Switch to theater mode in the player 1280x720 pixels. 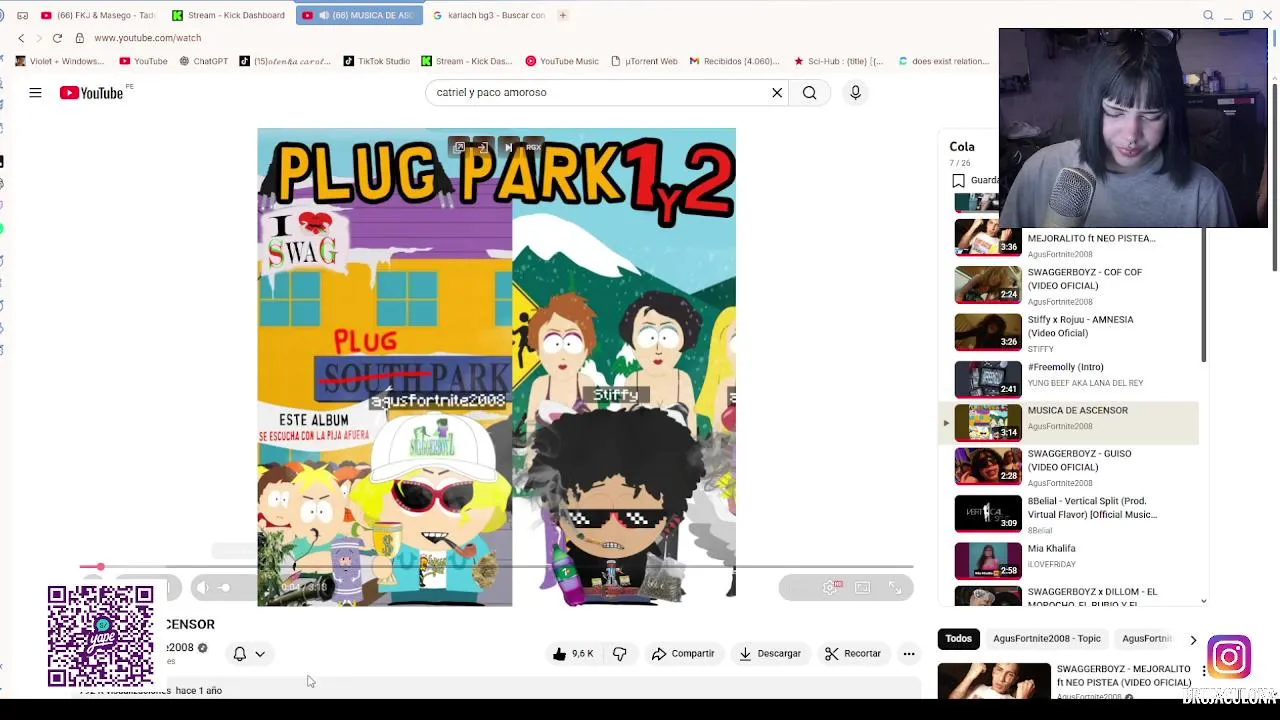(x=862, y=588)
